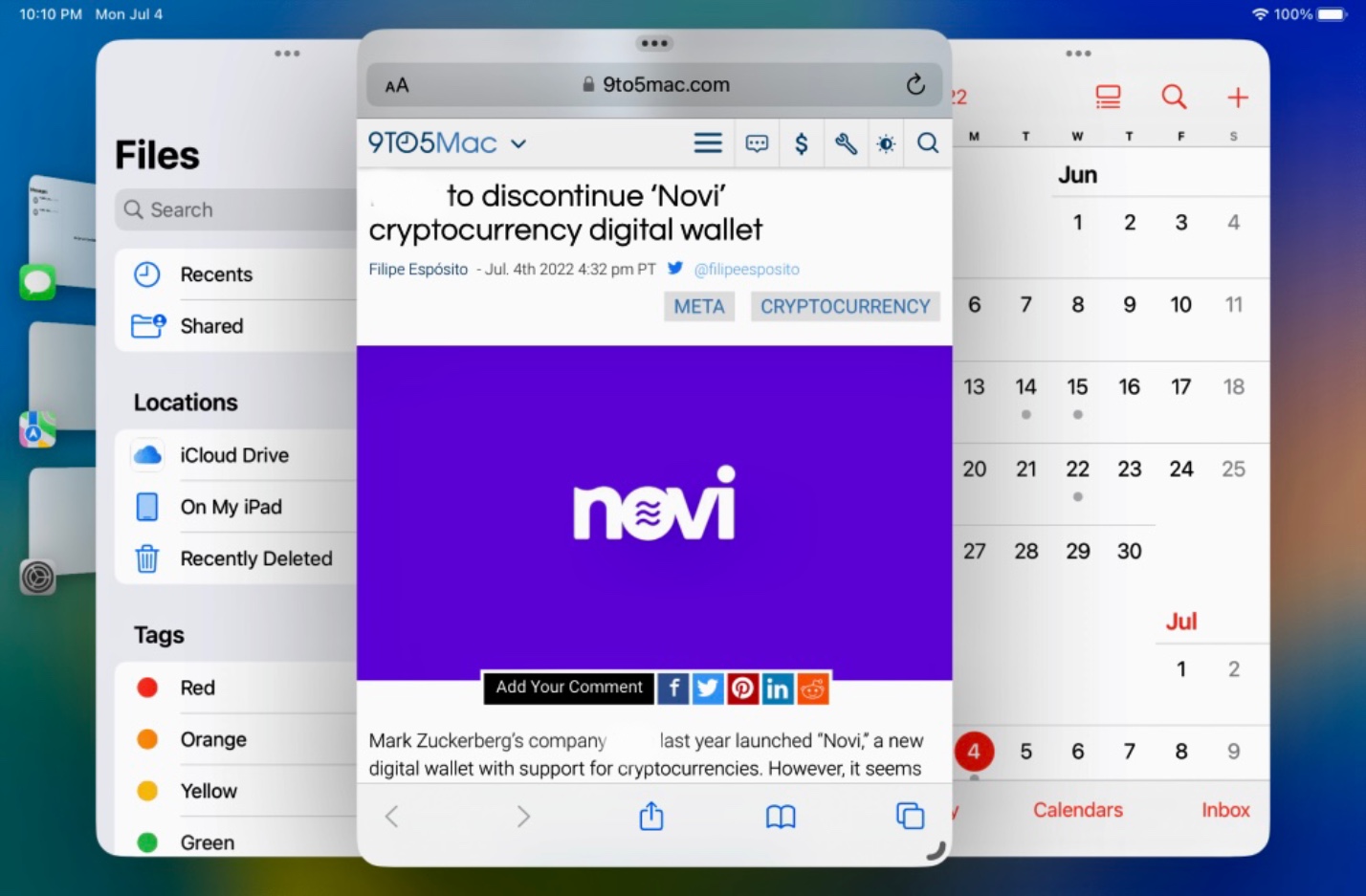Grab Safari window resize corner handle
The image size is (1366, 896).
point(936,850)
